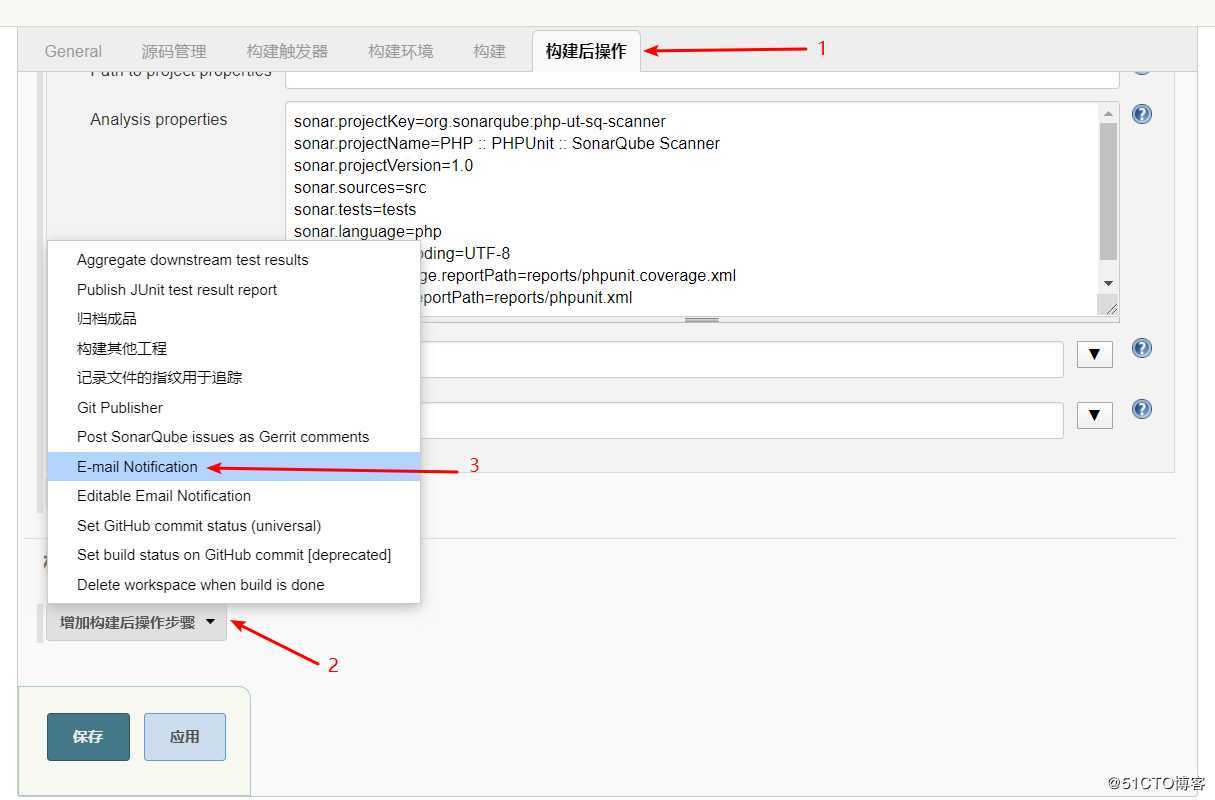
Task: Choose Publish JUnit test result report
Action: pos(234,290)
